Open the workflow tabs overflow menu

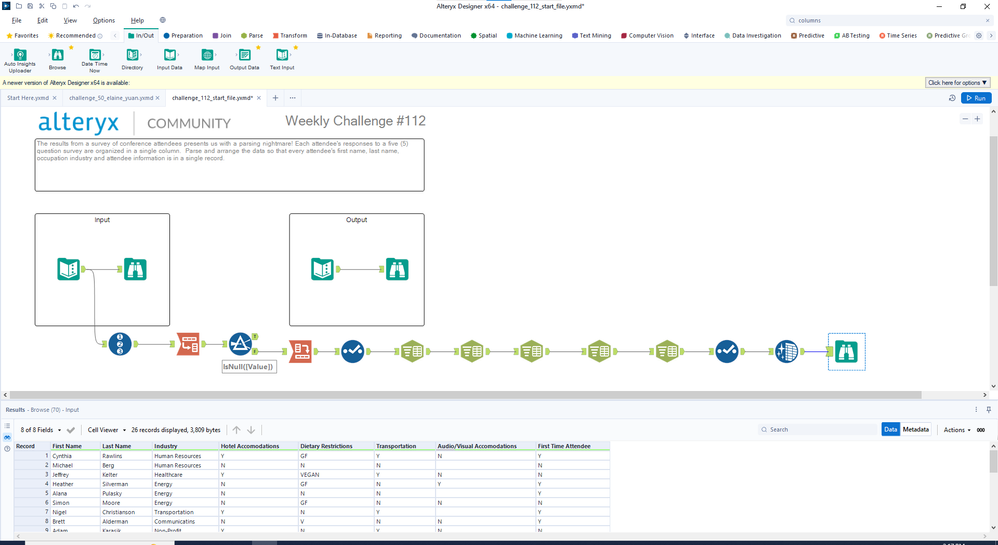tap(292, 98)
